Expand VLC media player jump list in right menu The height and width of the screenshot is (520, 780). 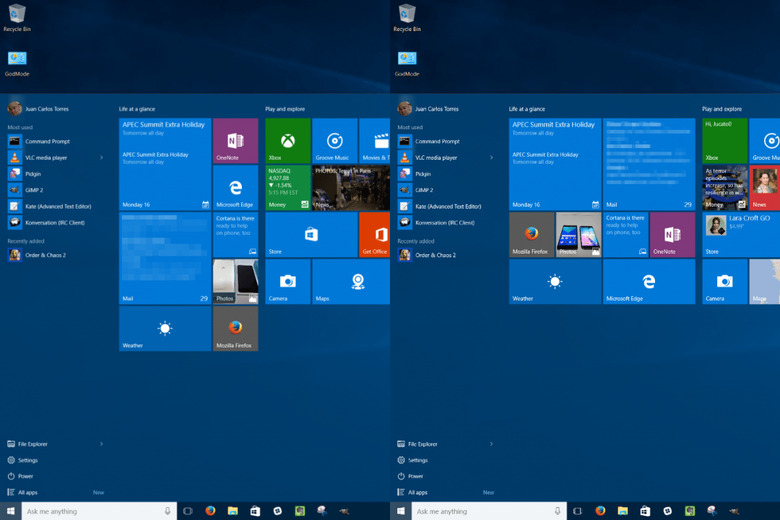tap(491, 157)
